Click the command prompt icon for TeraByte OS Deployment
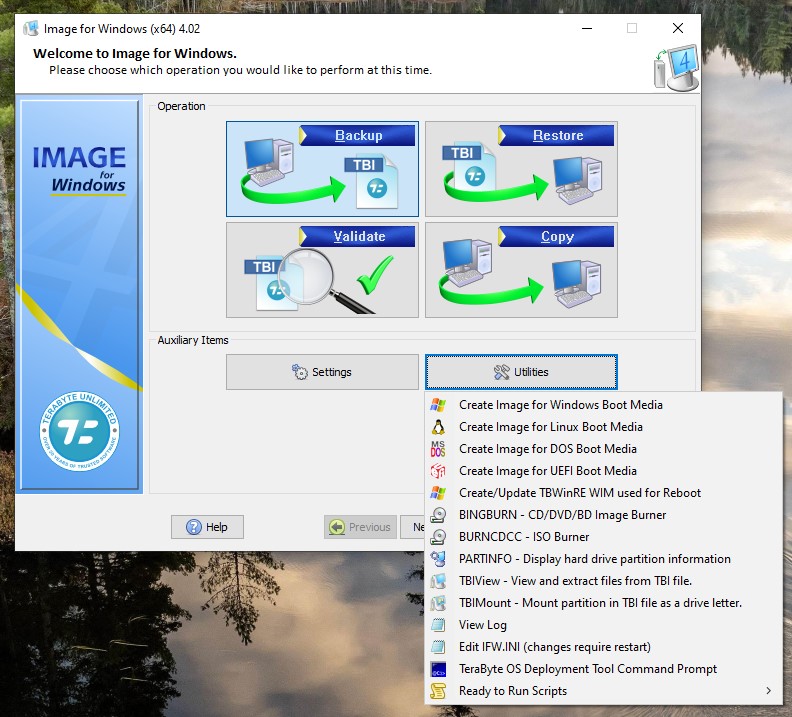The height and width of the screenshot is (717, 792). tap(438, 669)
